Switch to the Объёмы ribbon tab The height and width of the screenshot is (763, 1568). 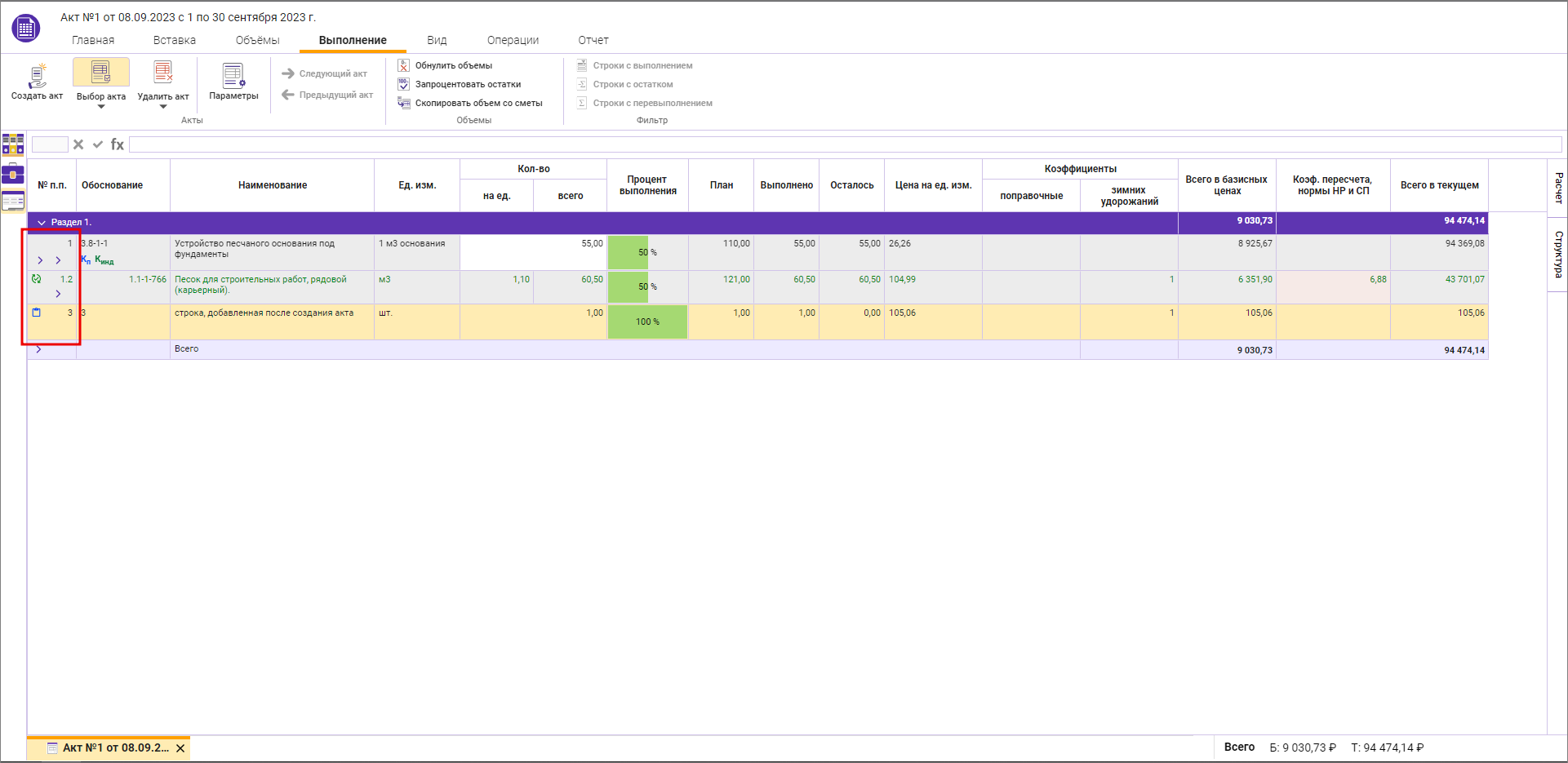coord(257,40)
